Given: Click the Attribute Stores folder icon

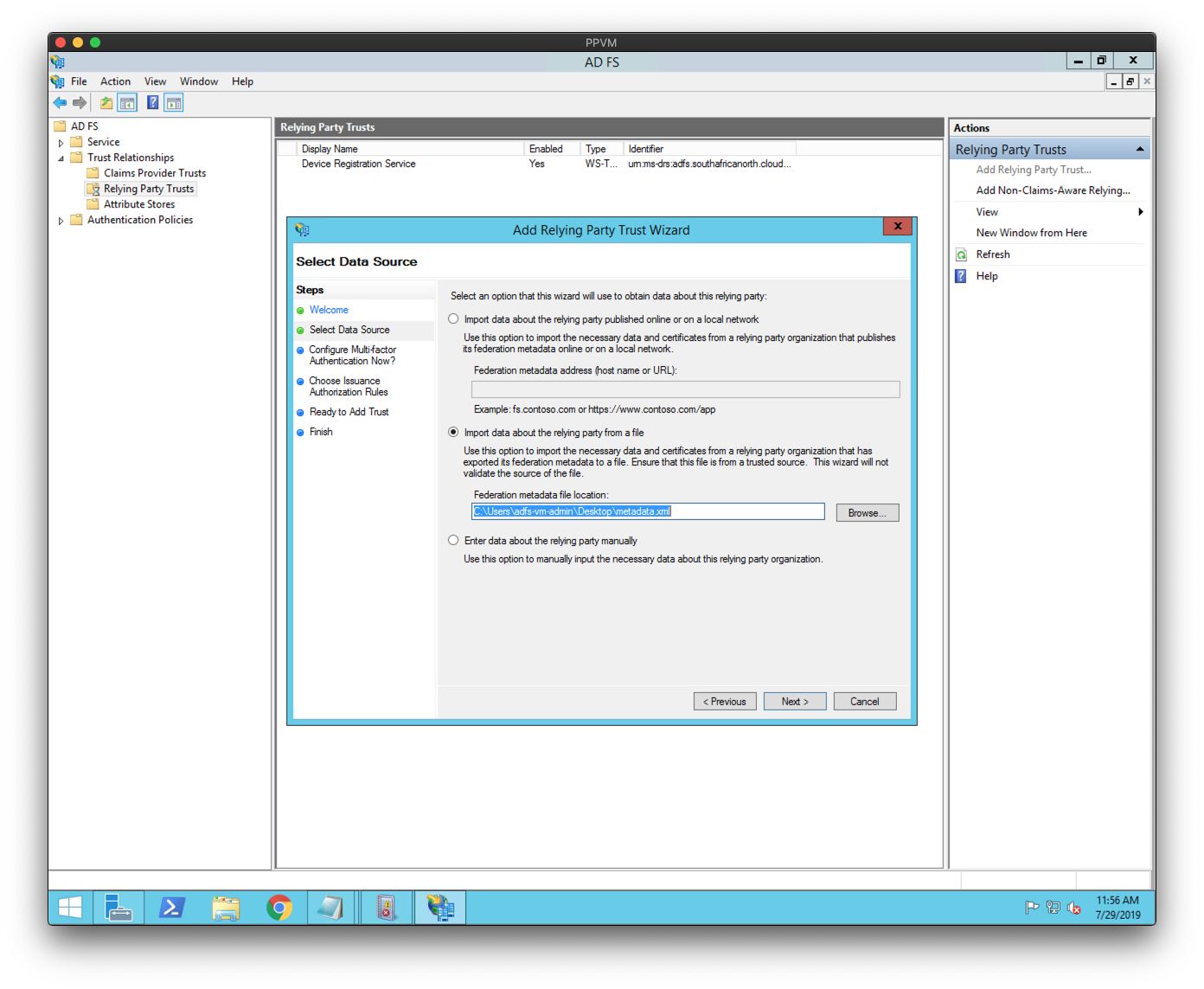Looking at the screenshot, I should [x=93, y=204].
